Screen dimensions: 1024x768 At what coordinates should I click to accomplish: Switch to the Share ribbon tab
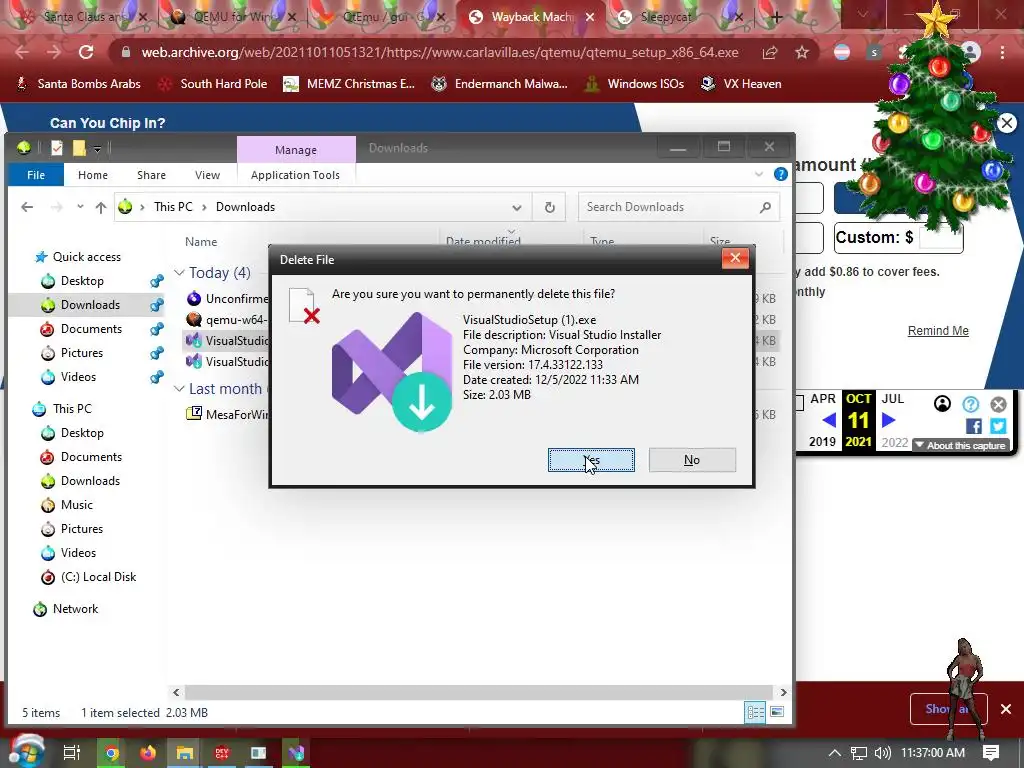coord(152,175)
